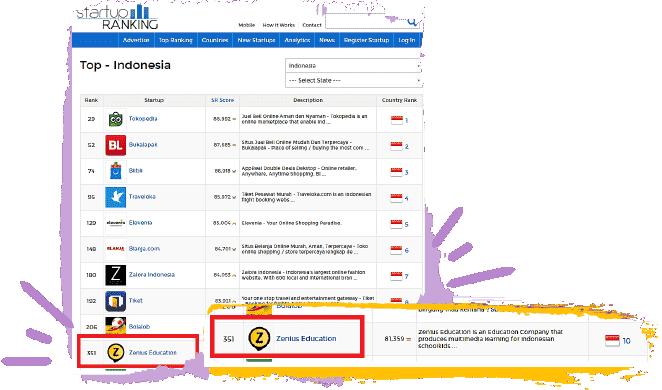
Task: Click the Log In button
Action: (407, 40)
